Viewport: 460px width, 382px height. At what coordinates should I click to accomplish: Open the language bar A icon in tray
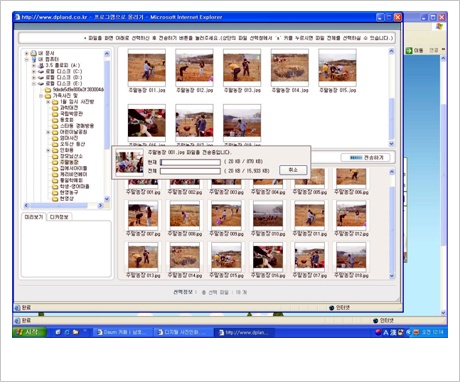point(386,332)
